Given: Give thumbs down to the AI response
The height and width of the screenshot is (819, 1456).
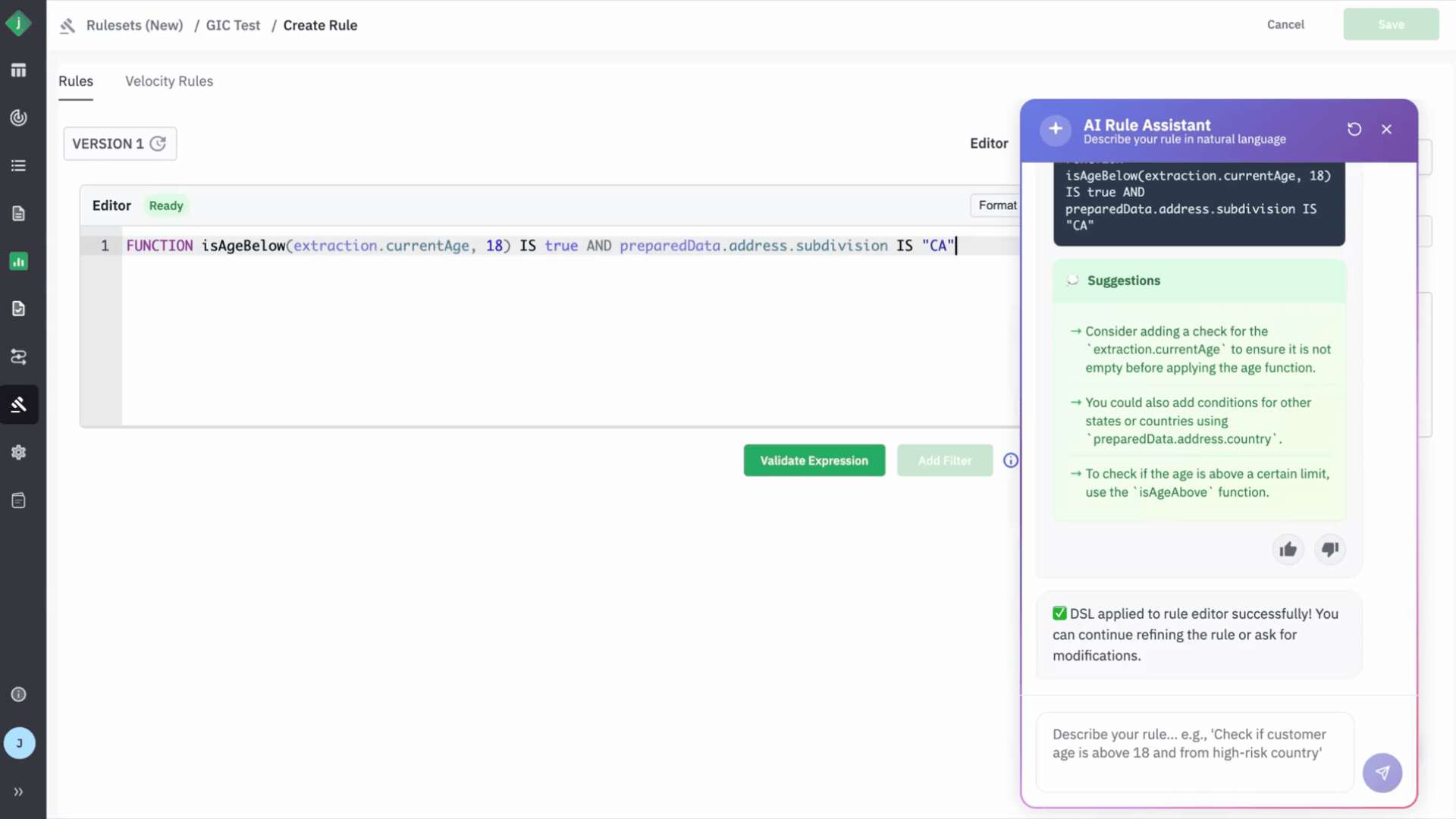Looking at the screenshot, I should (x=1330, y=550).
